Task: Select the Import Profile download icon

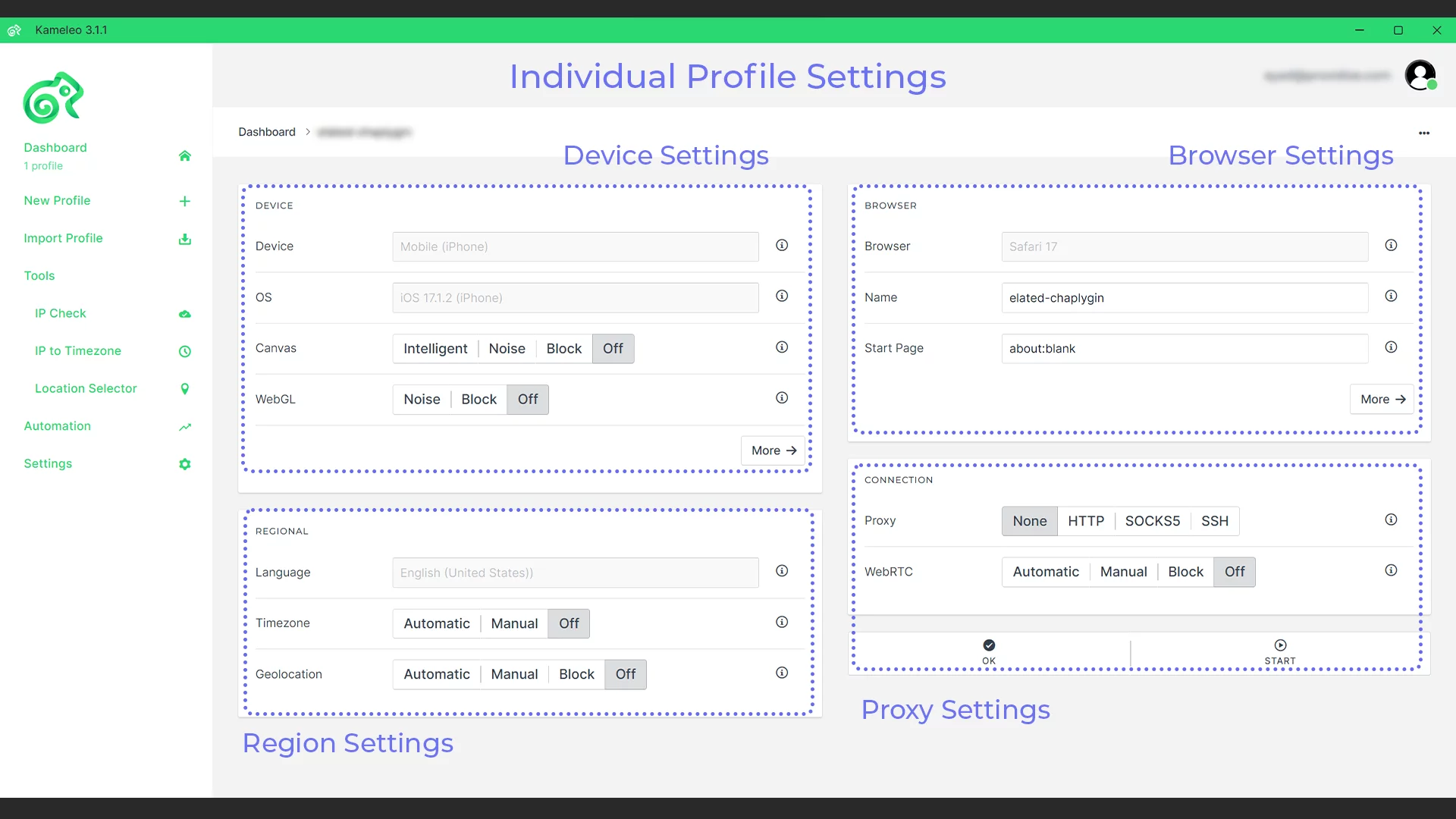Action: [x=185, y=238]
